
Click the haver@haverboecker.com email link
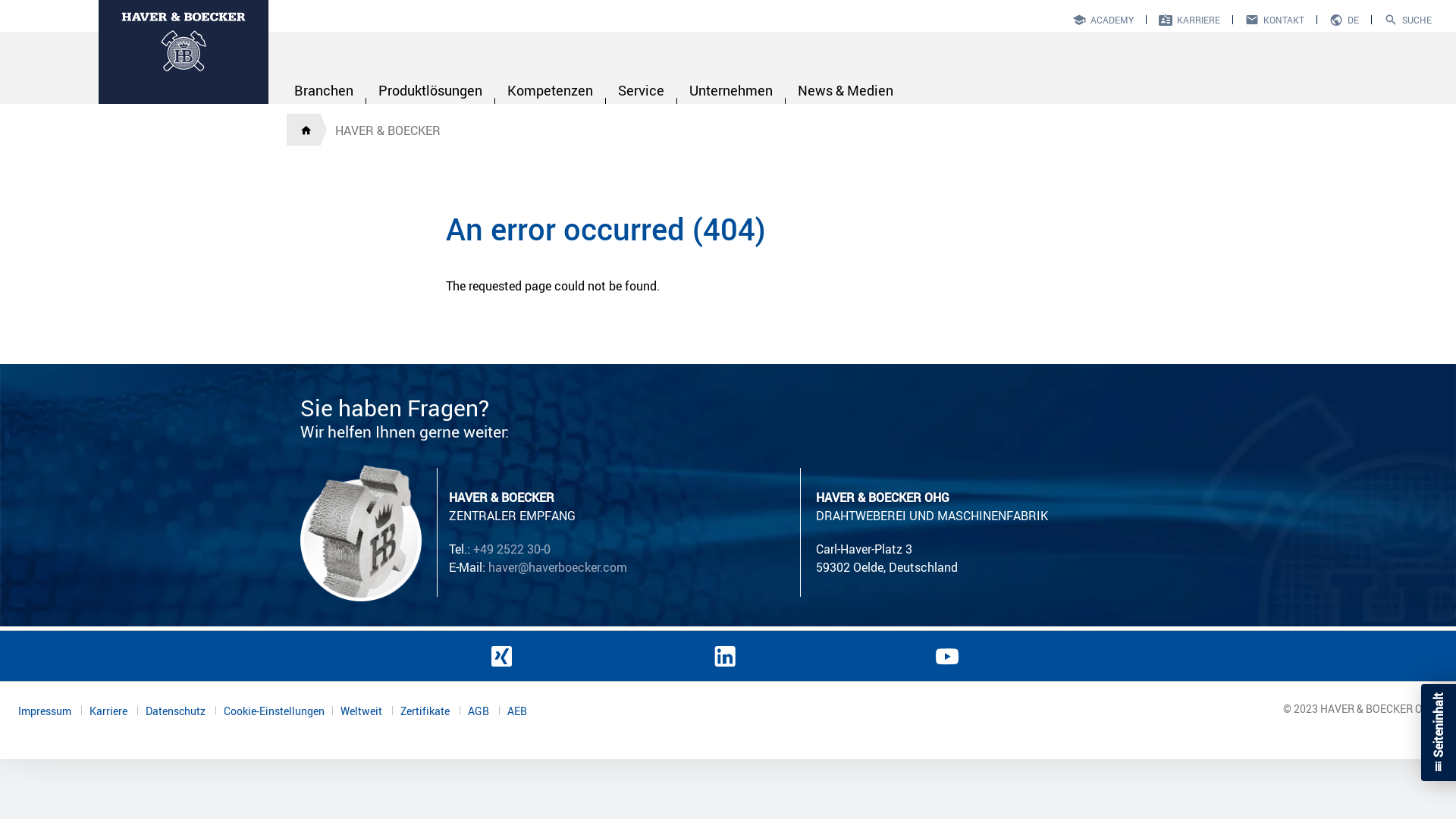pyautogui.click(x=557, y=567)
